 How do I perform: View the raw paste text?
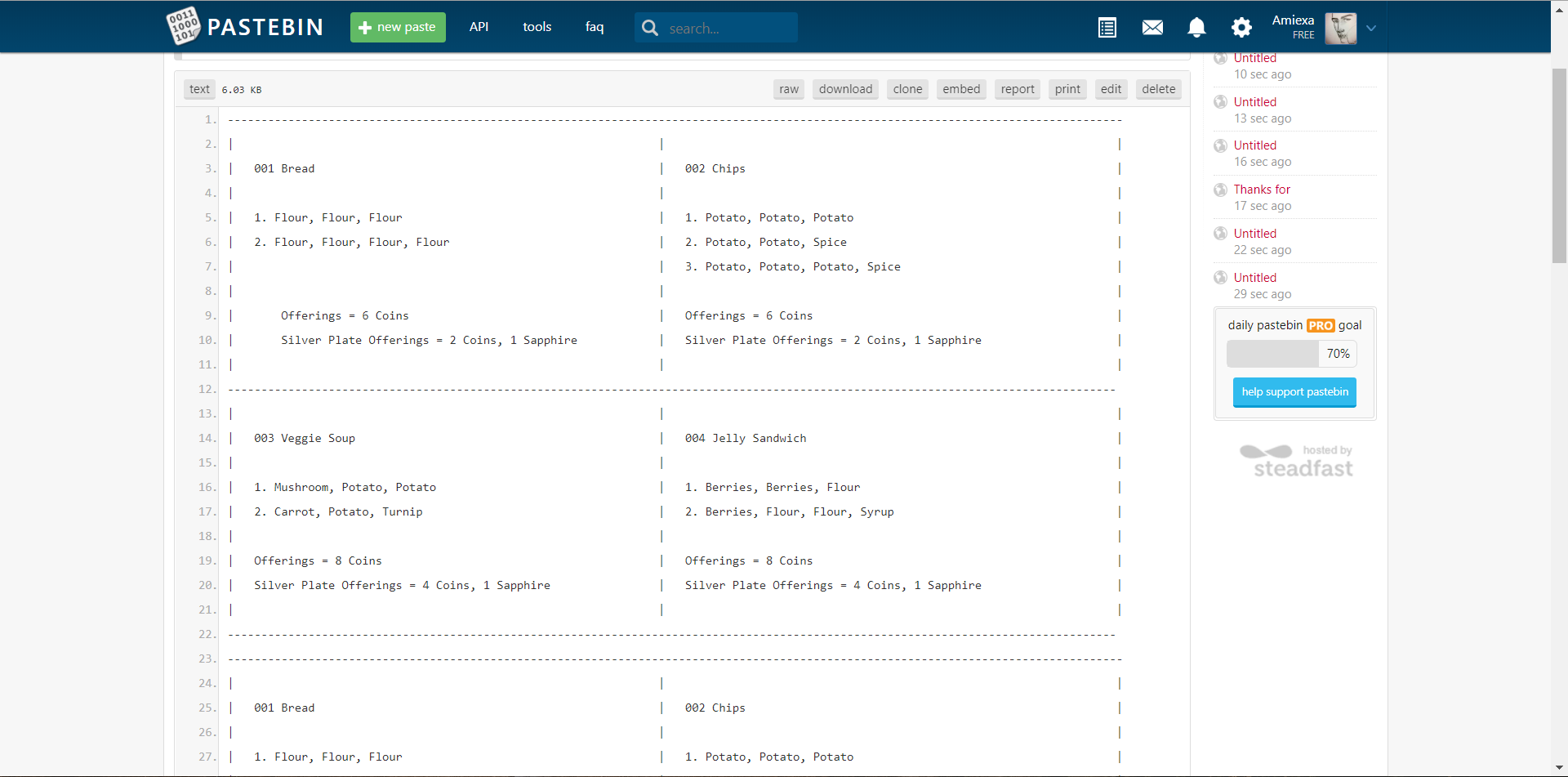[x=788, y=89]
